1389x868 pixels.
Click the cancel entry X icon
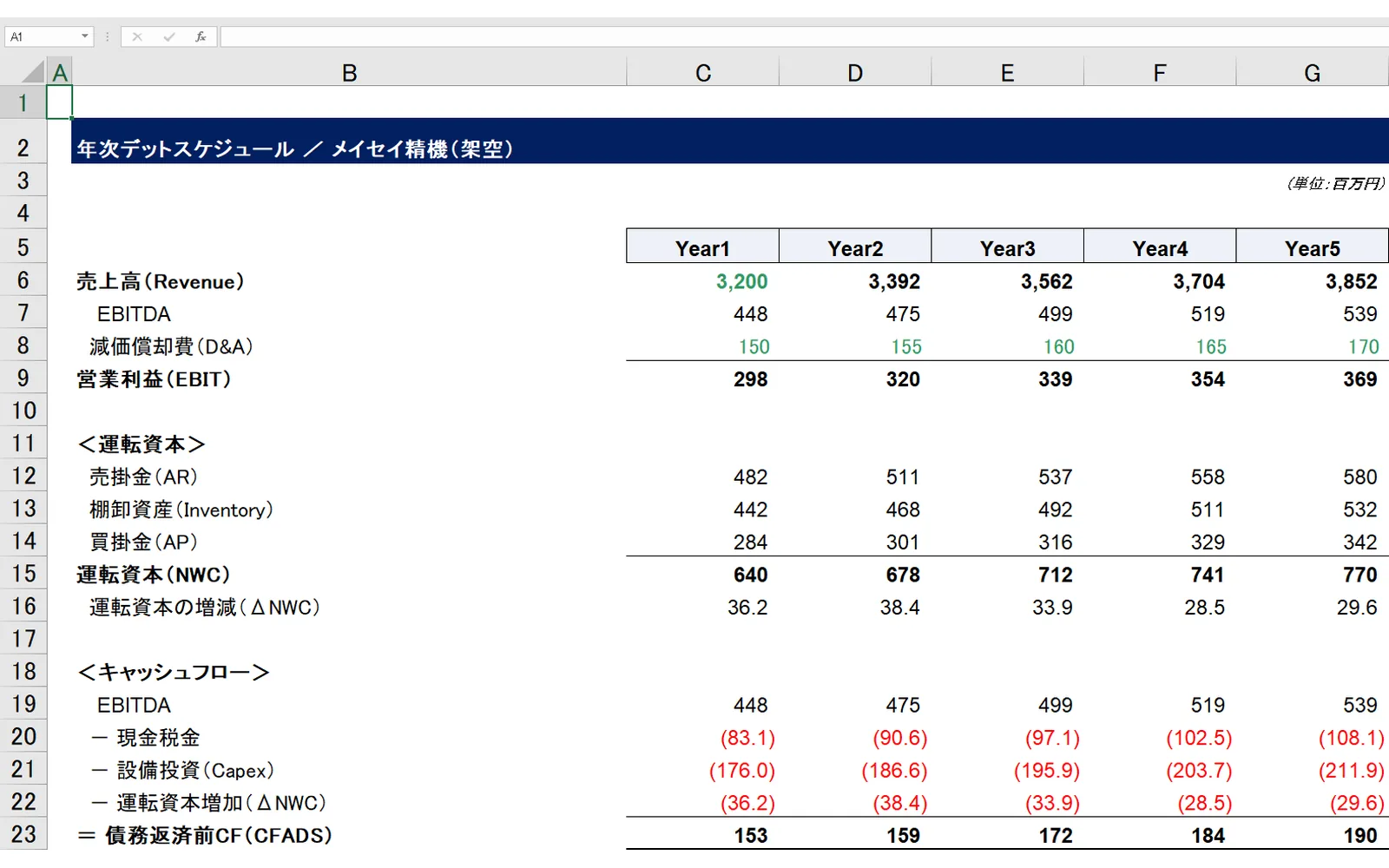coord(137,36)
